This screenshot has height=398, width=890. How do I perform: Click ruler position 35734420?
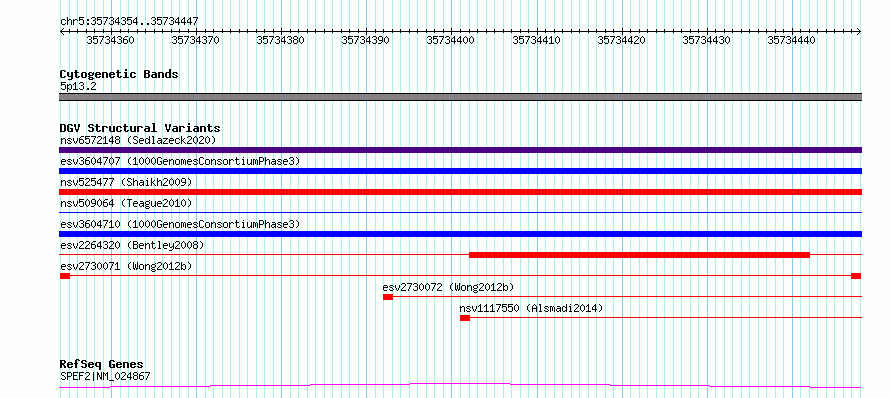622,40
